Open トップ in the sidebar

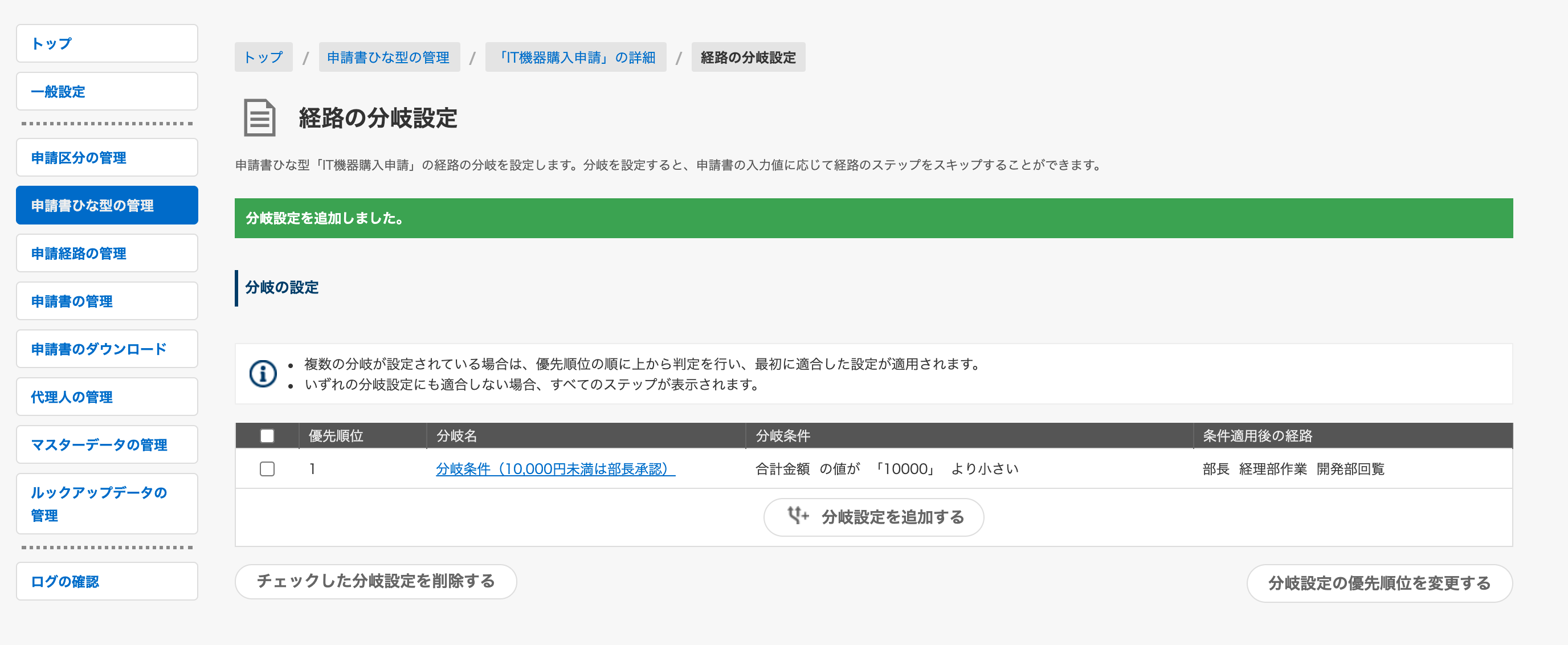107,44
